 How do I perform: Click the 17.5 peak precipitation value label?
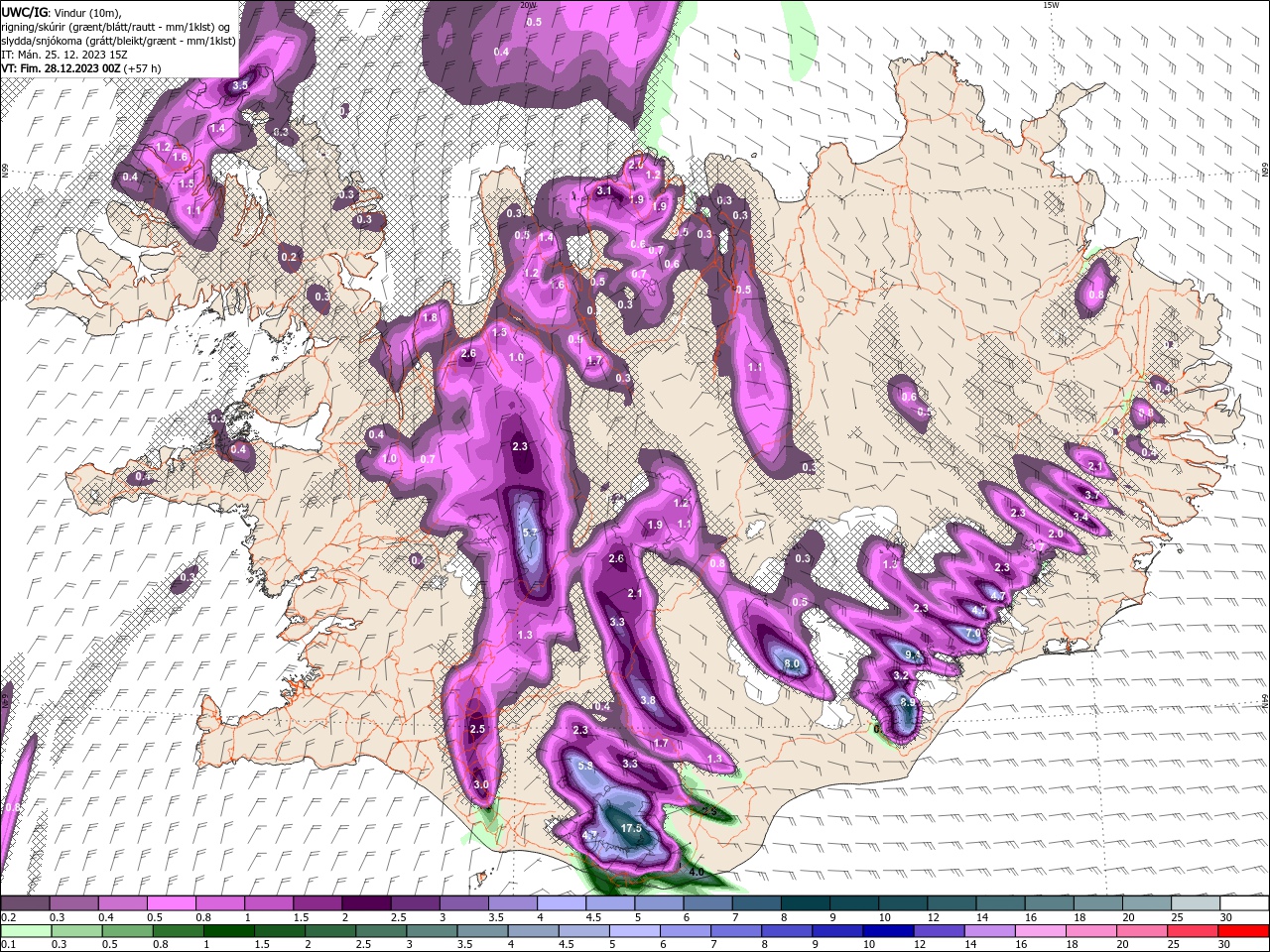pyautogui.click(x=631, y=828)
